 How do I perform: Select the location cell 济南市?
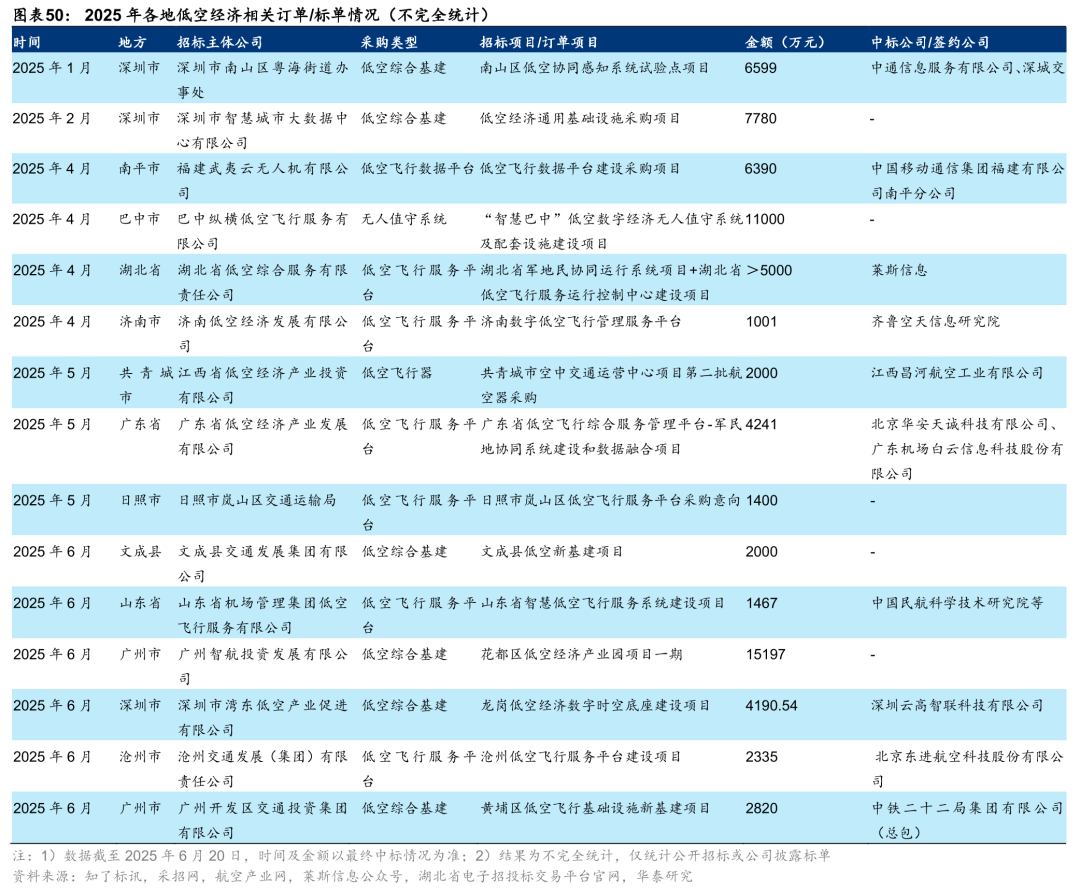click(x=140, y=322)
